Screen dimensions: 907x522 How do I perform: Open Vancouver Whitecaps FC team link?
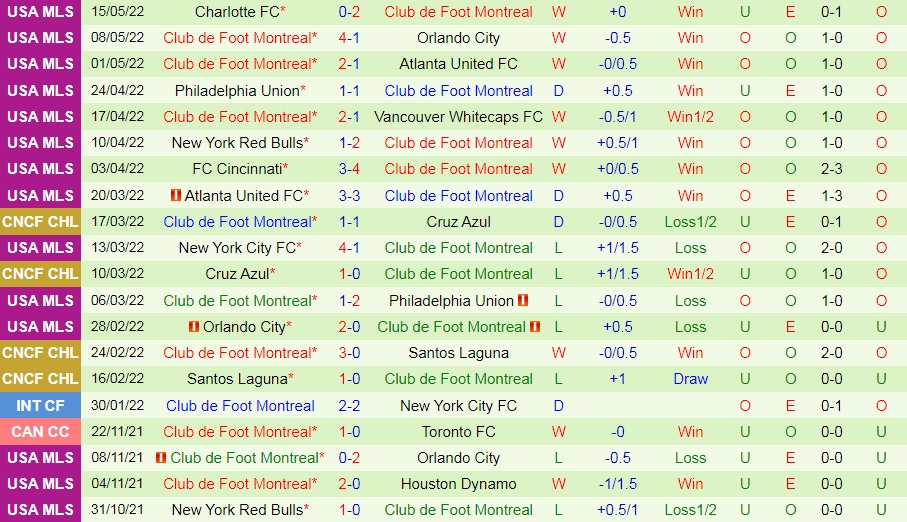(x=458, y=116)
